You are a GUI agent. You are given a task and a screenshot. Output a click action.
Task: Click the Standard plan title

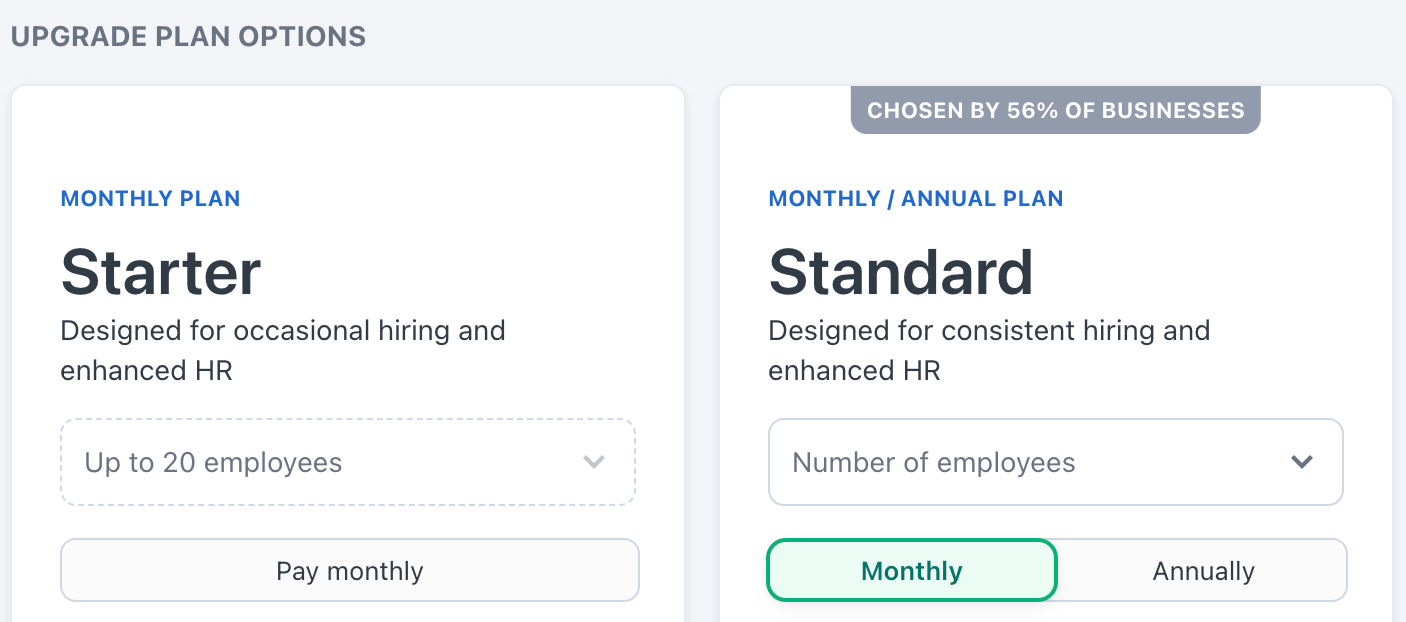tap(901, 271)
